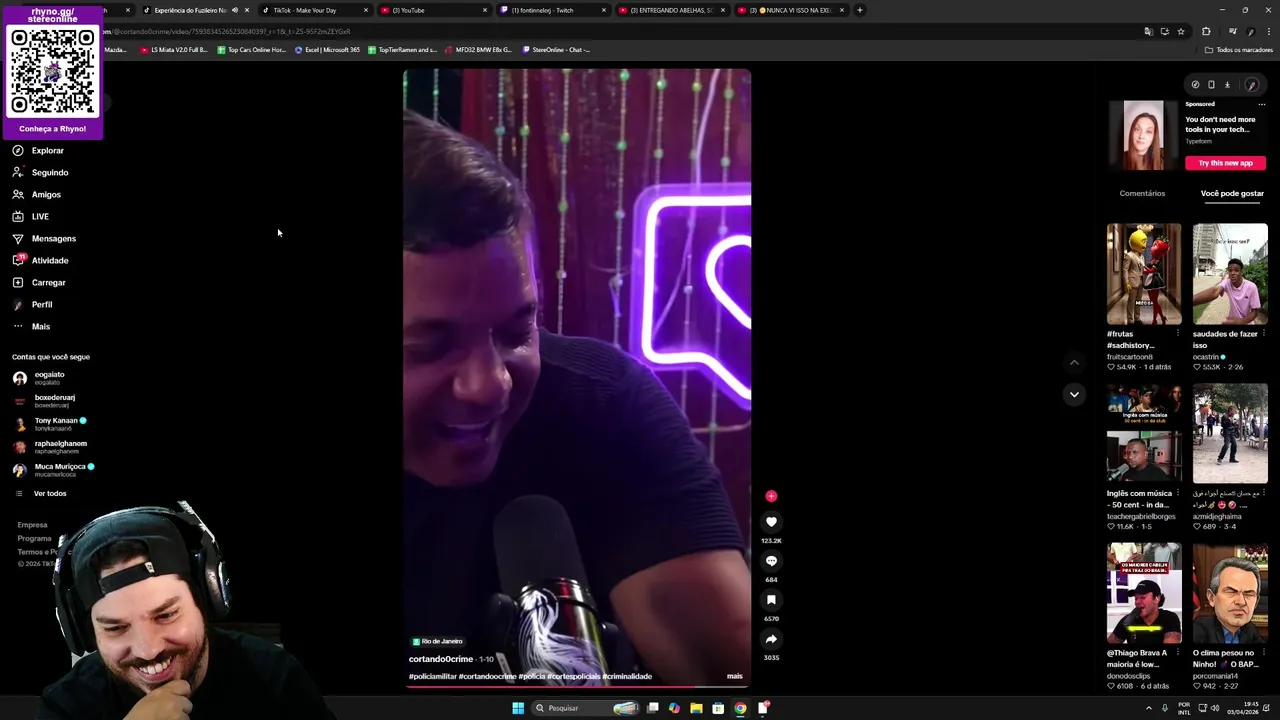Open a new browser tab

[x=859, y=10]
